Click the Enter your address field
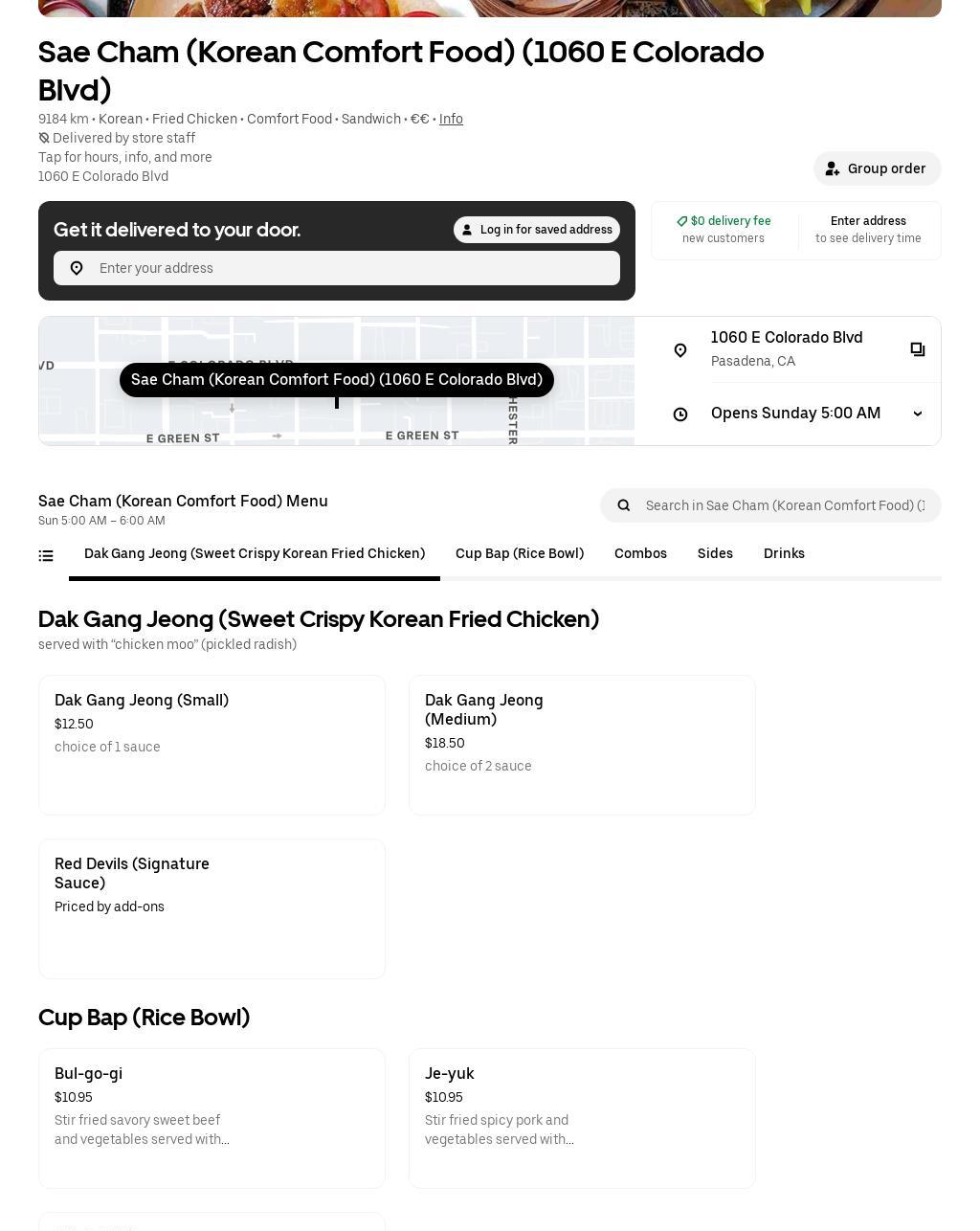 point(354,268)
